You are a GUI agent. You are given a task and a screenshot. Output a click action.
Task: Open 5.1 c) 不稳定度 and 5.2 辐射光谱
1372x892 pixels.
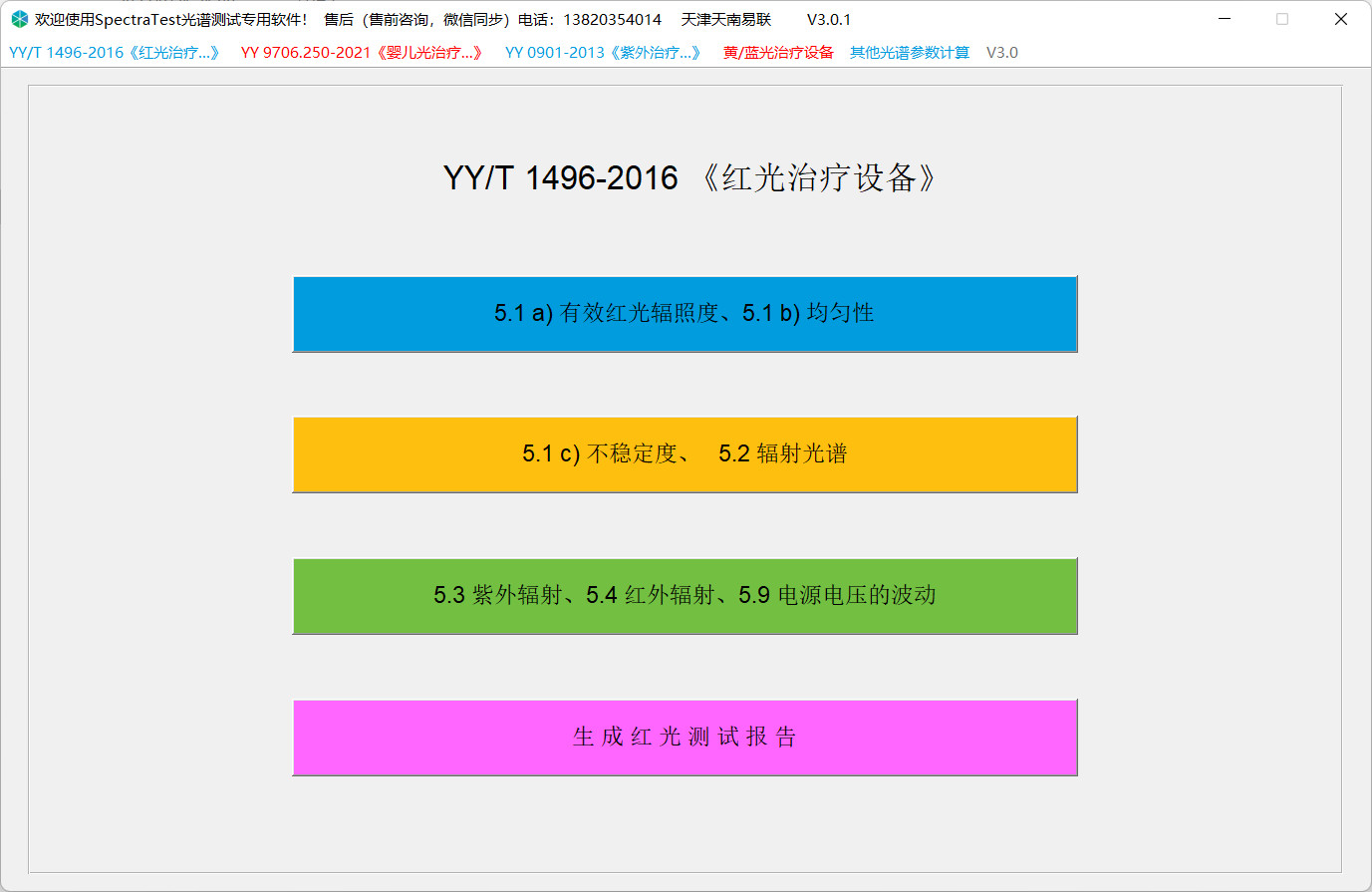pos(685,454)
